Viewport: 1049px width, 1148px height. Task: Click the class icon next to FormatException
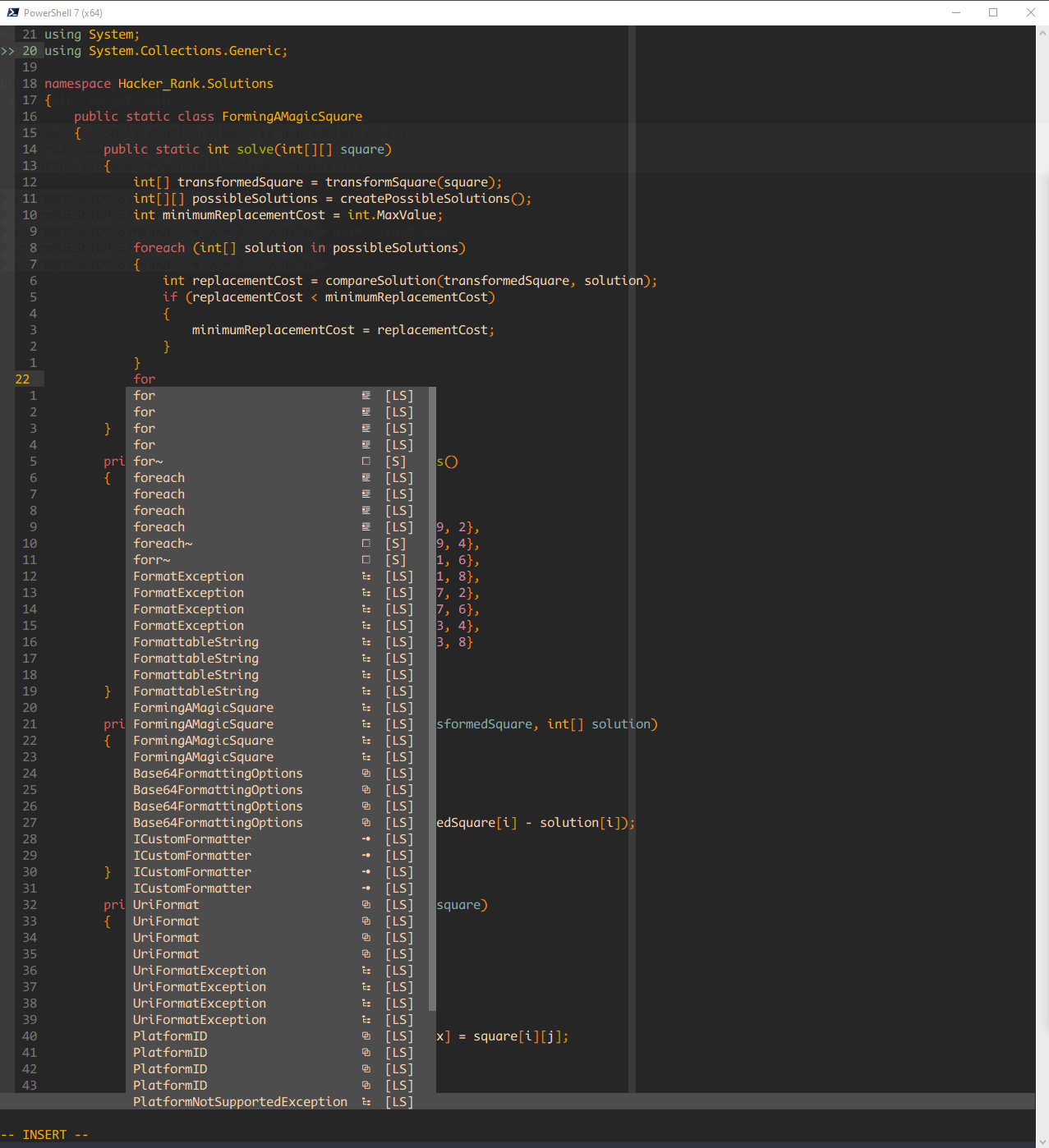point(366,576)
